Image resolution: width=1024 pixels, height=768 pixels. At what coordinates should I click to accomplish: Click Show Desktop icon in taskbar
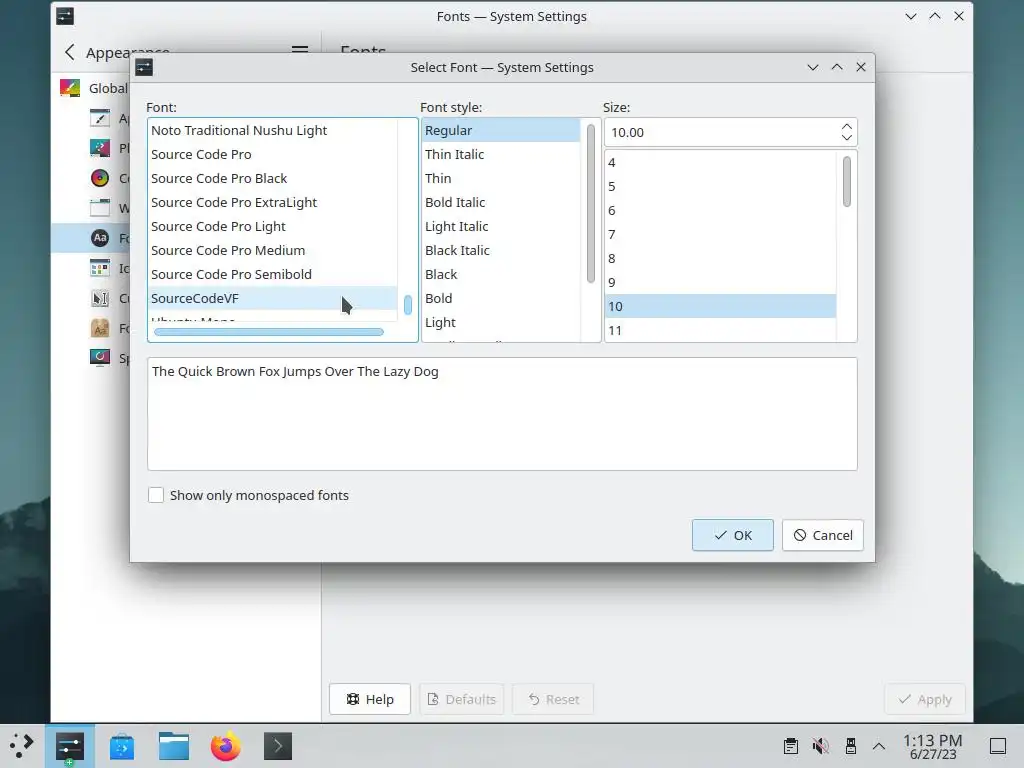[x=998, y=746]
